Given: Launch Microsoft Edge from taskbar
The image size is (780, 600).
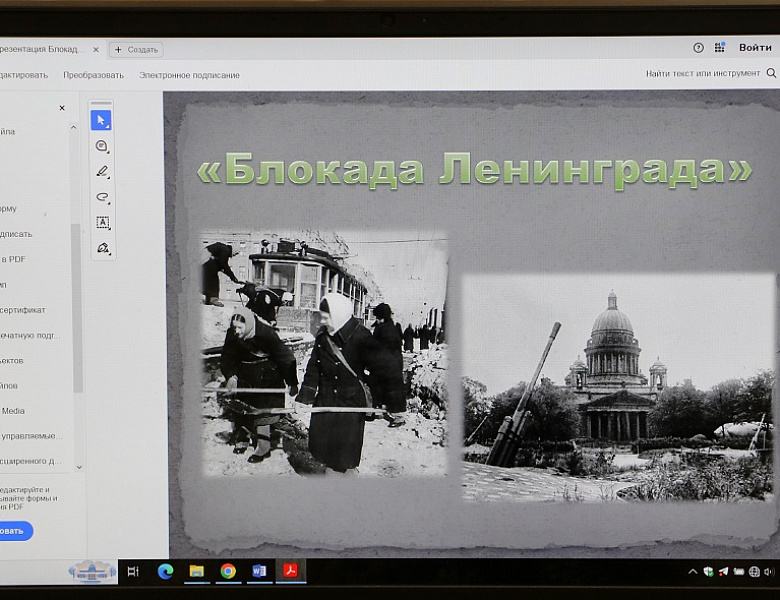Looking at the screenshot, I should 165,571.
